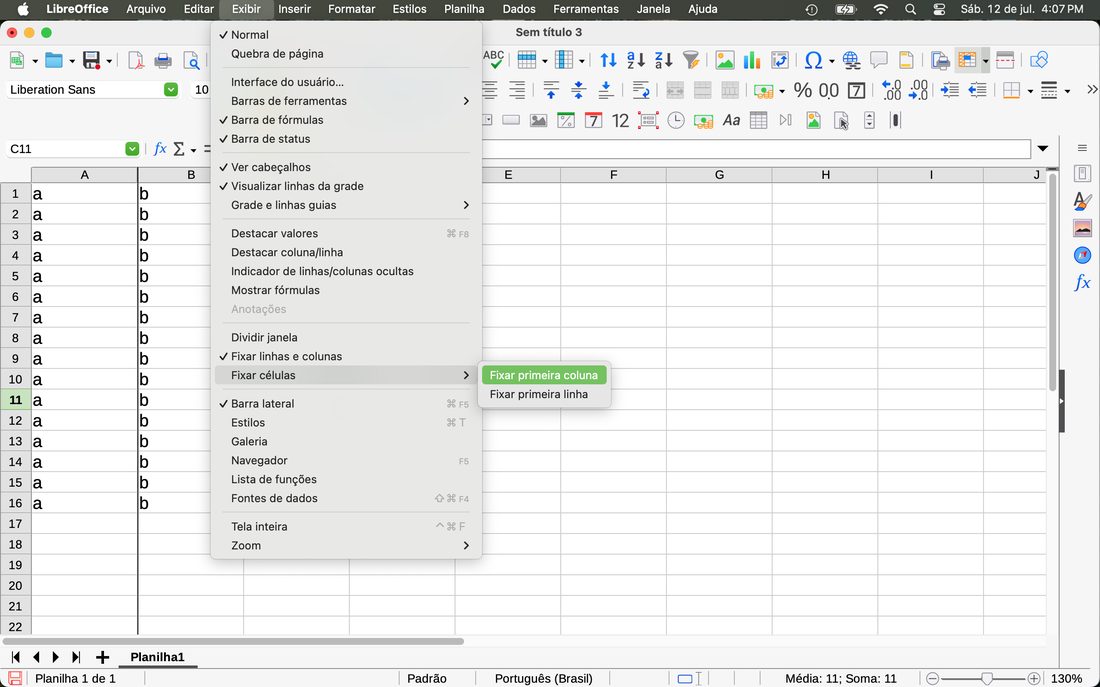
Task: Click the Sort ascending/descending arrows icon
Action: [608, 60]
